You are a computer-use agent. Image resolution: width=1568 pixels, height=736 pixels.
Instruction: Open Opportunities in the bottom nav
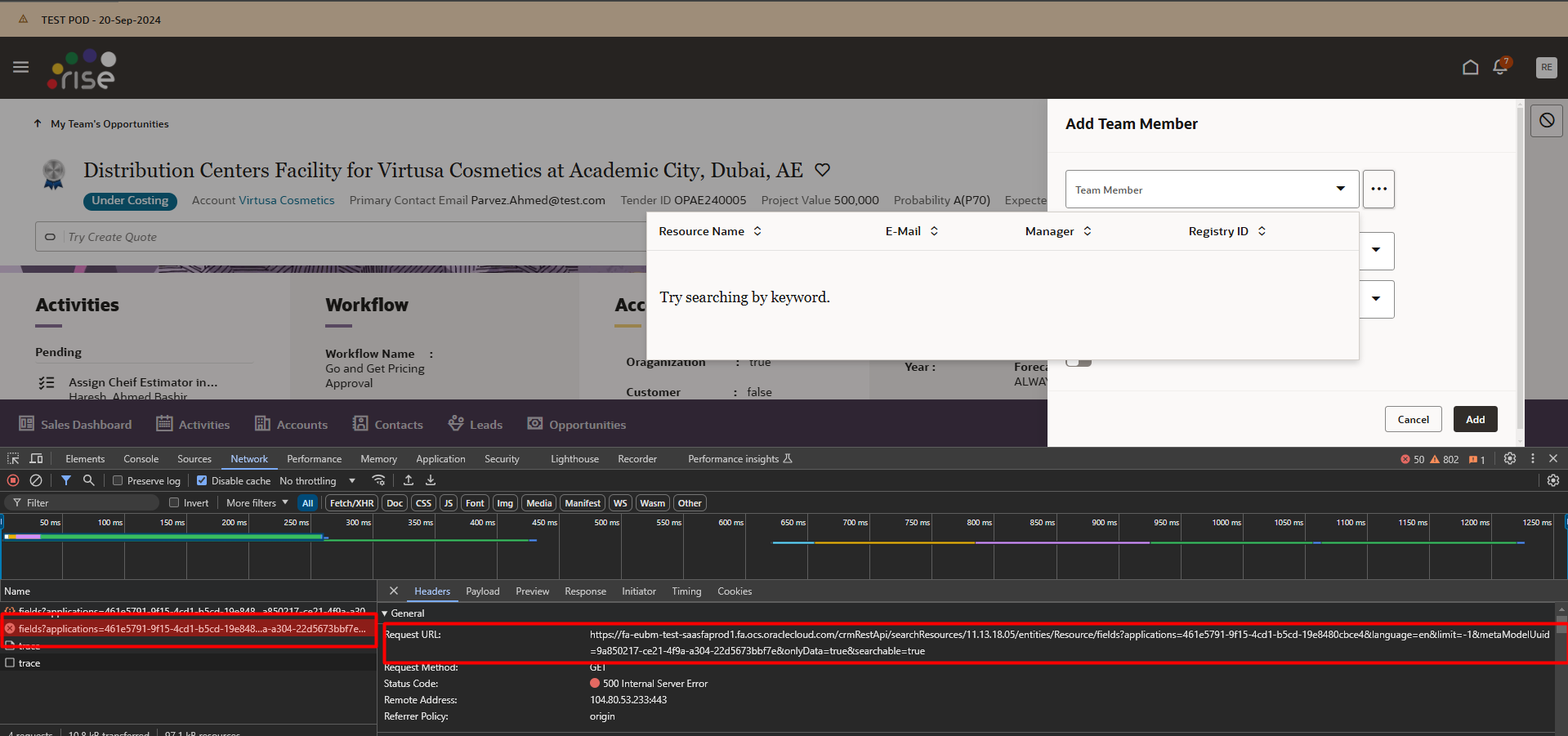[577, 424]
